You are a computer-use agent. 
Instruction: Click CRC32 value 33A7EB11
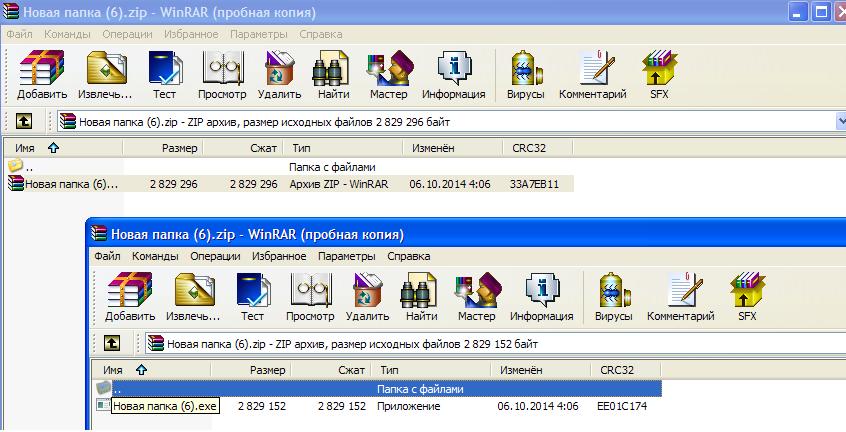tap(534, 184)
